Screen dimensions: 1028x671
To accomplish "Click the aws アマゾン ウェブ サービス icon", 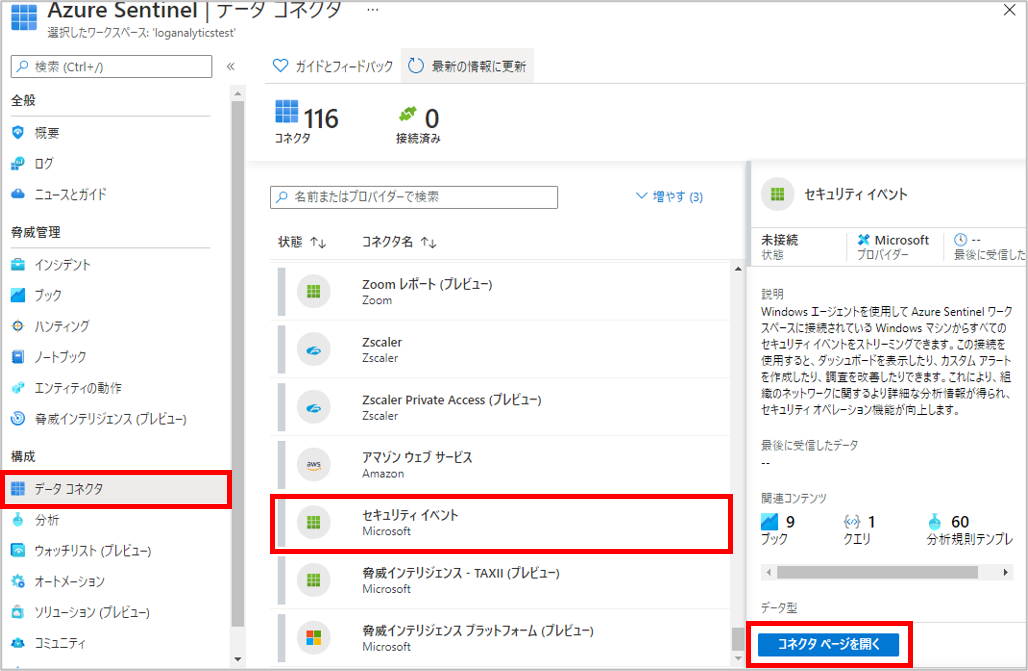I will (313, 464).
